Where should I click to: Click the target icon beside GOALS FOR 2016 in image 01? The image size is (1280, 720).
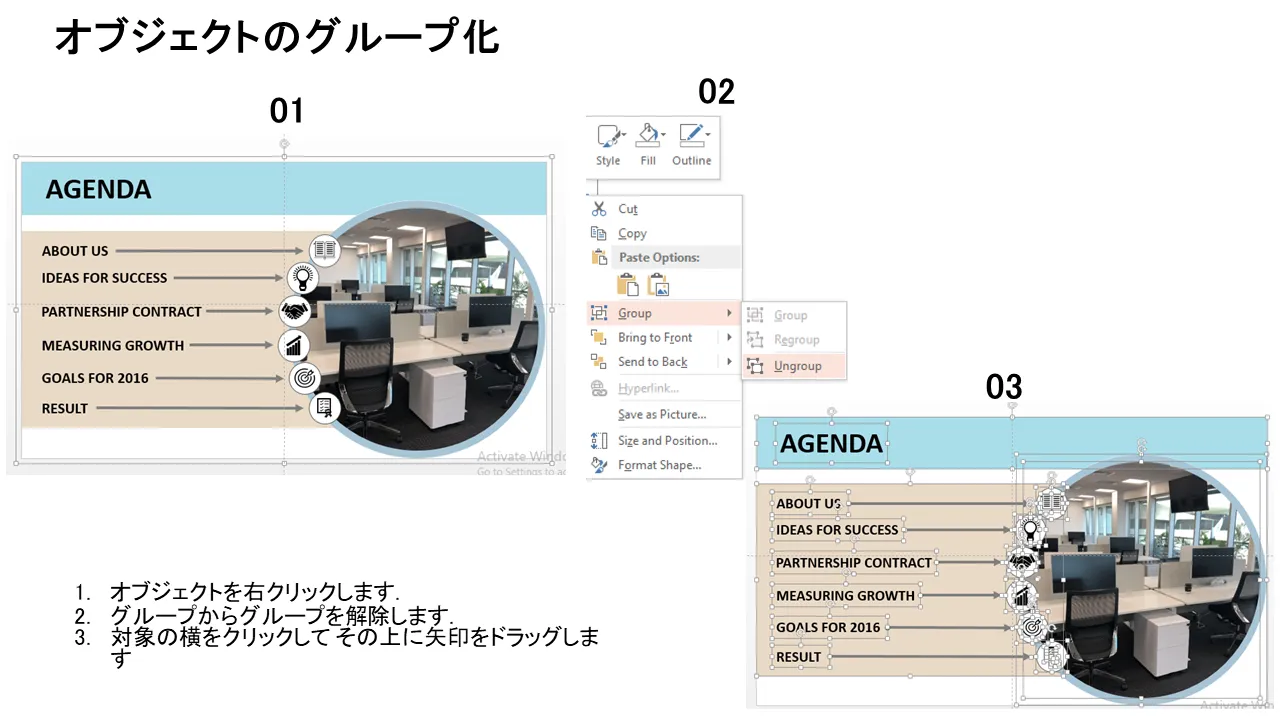coord(303,378)
